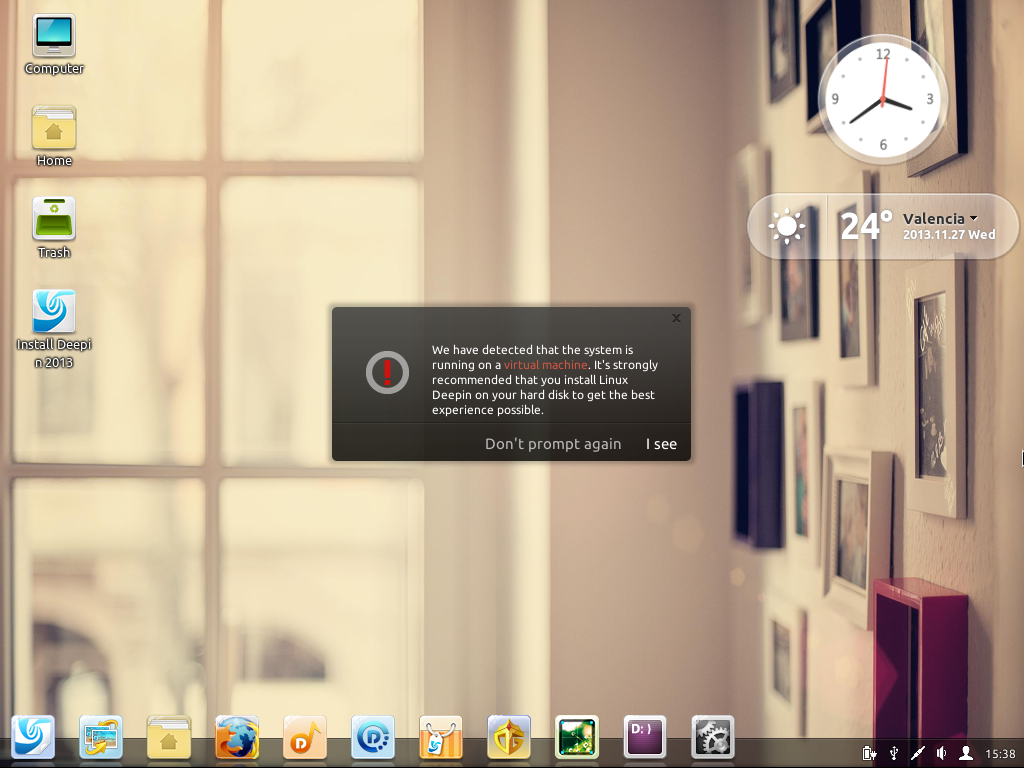Click the USB device tray icon
Viewport: 1024px width, 768px height.
(x=893, y=753)
